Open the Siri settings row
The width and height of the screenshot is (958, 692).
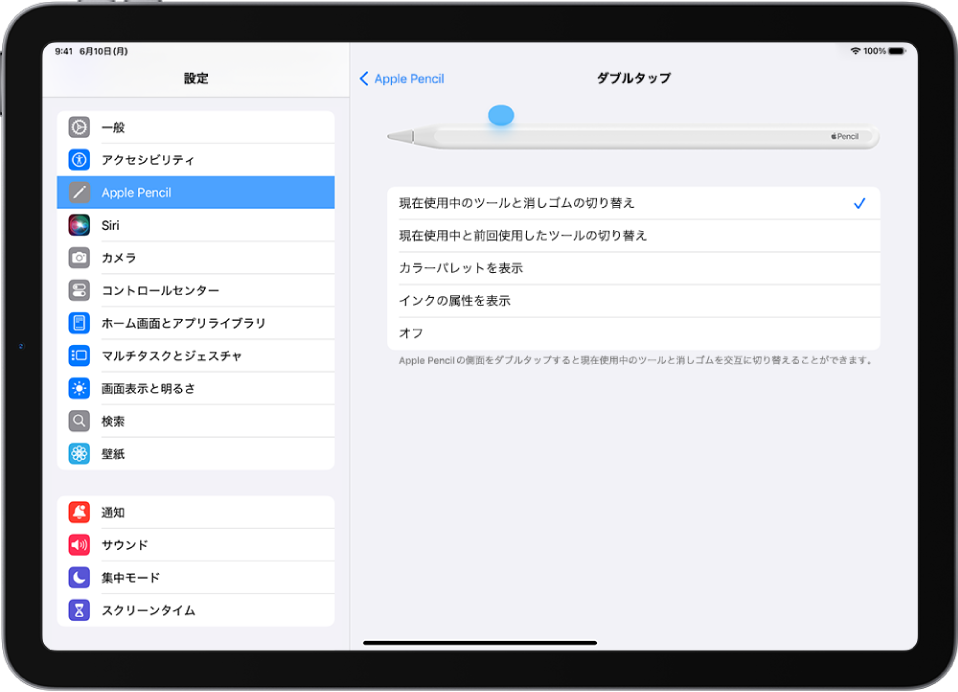click(x=196, y=225)
